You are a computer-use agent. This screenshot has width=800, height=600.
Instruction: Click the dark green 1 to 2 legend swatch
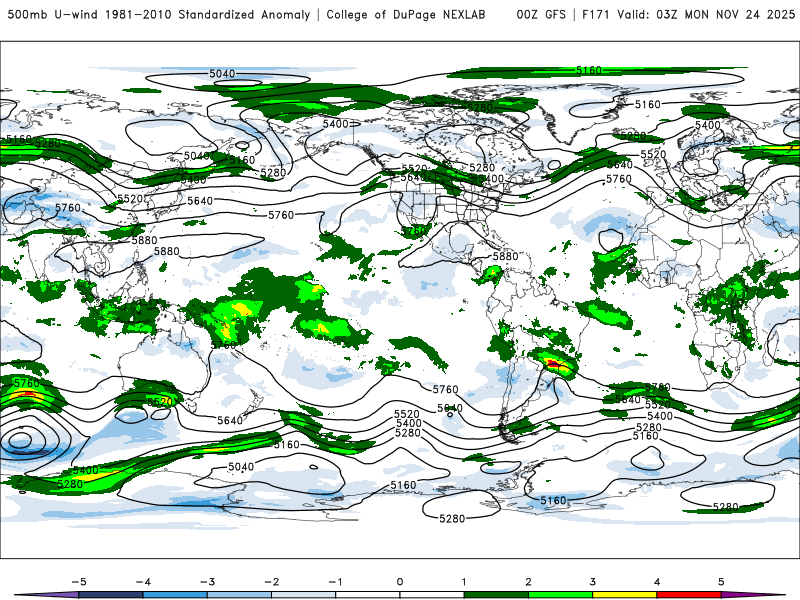point(496,595)
